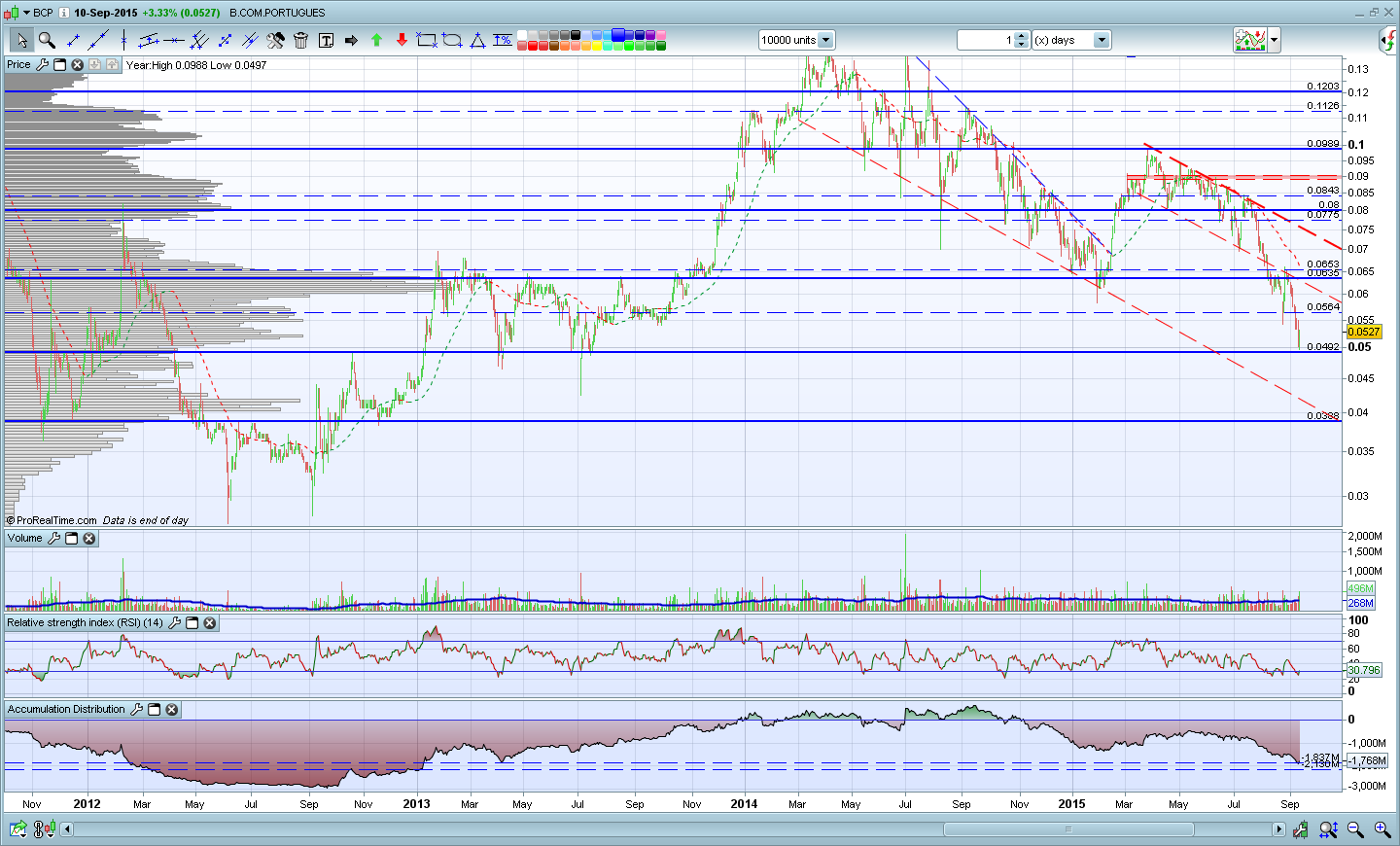Select the text annotation tool

click(326, 40)
